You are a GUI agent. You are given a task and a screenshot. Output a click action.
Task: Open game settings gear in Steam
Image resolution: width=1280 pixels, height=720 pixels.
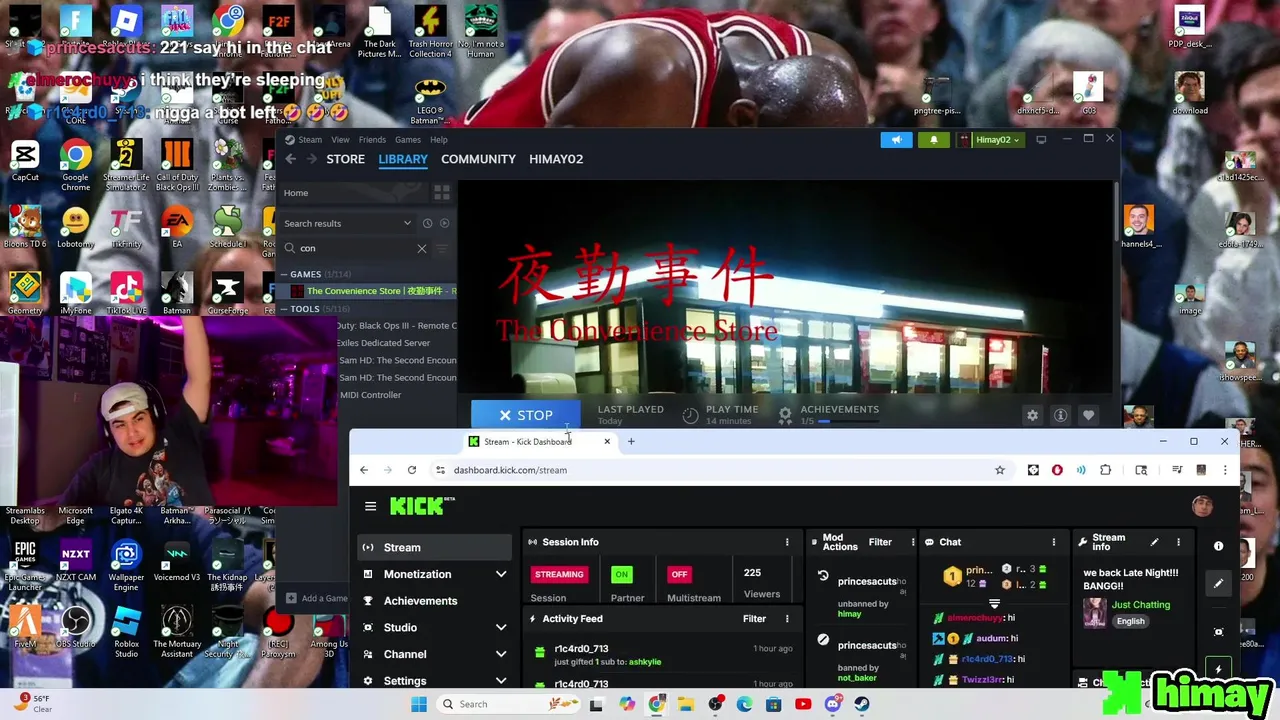(1032, 415)
